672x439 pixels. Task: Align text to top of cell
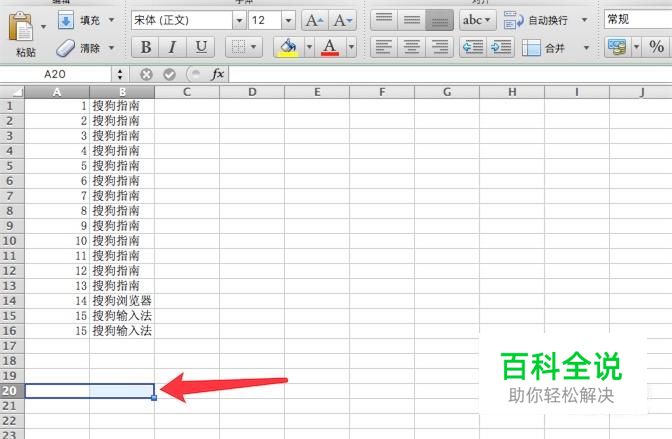(x=384, y=20)
